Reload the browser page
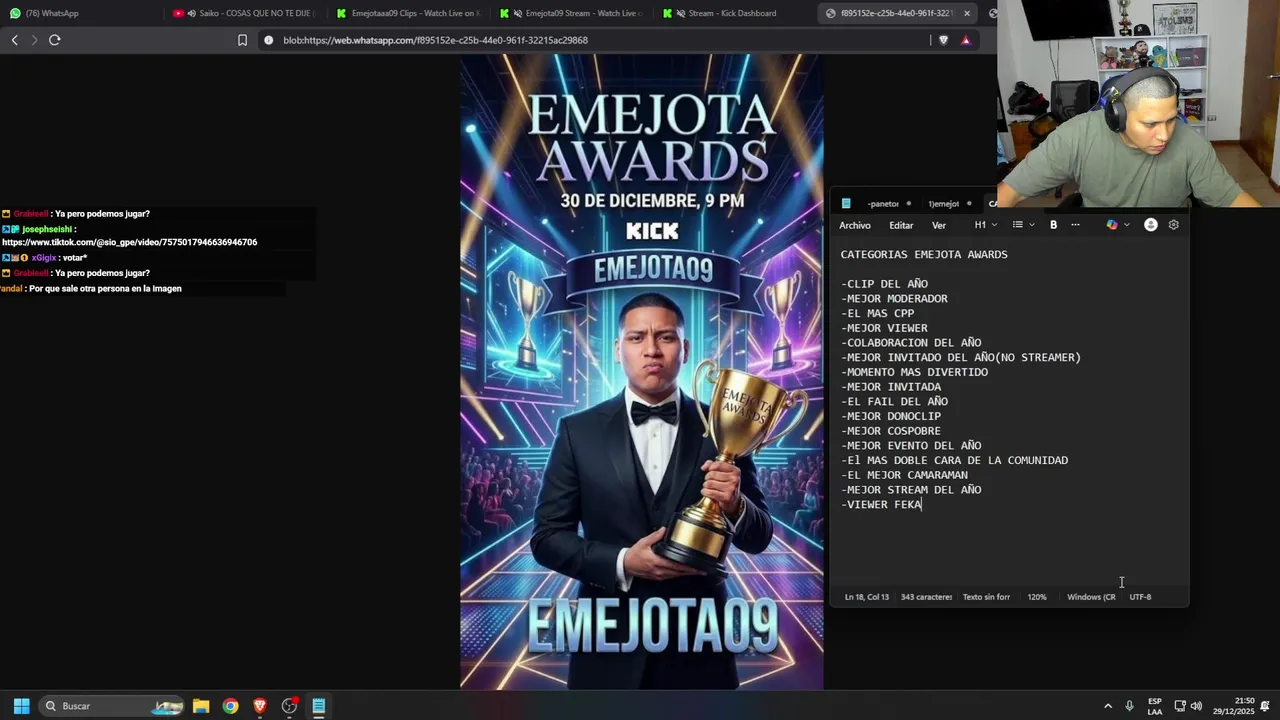Viewport: 1280px width, 720px height. click(55, 40)
